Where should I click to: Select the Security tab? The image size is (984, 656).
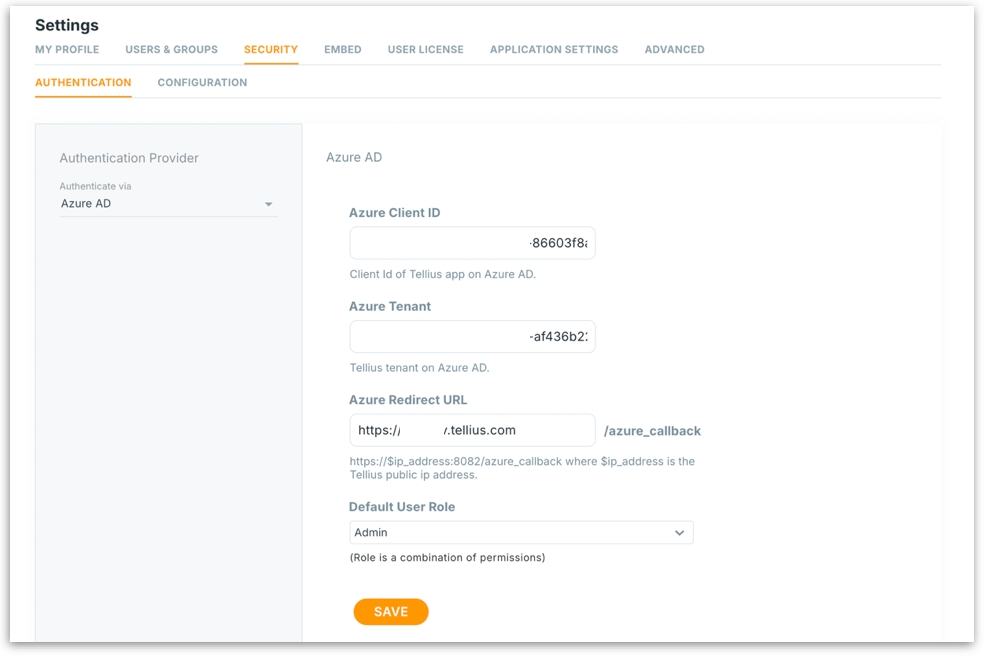(271, 49)
